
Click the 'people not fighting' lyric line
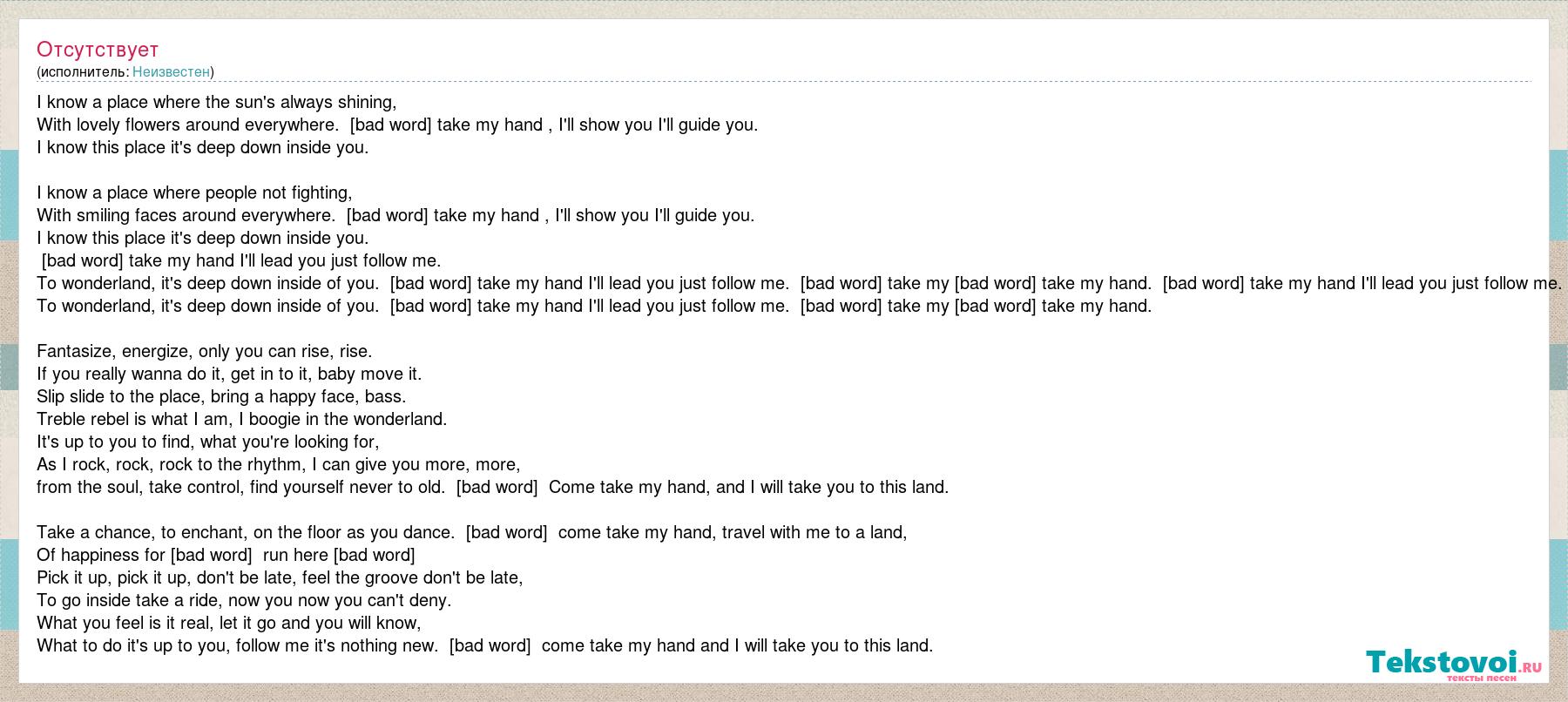[194, 192]
